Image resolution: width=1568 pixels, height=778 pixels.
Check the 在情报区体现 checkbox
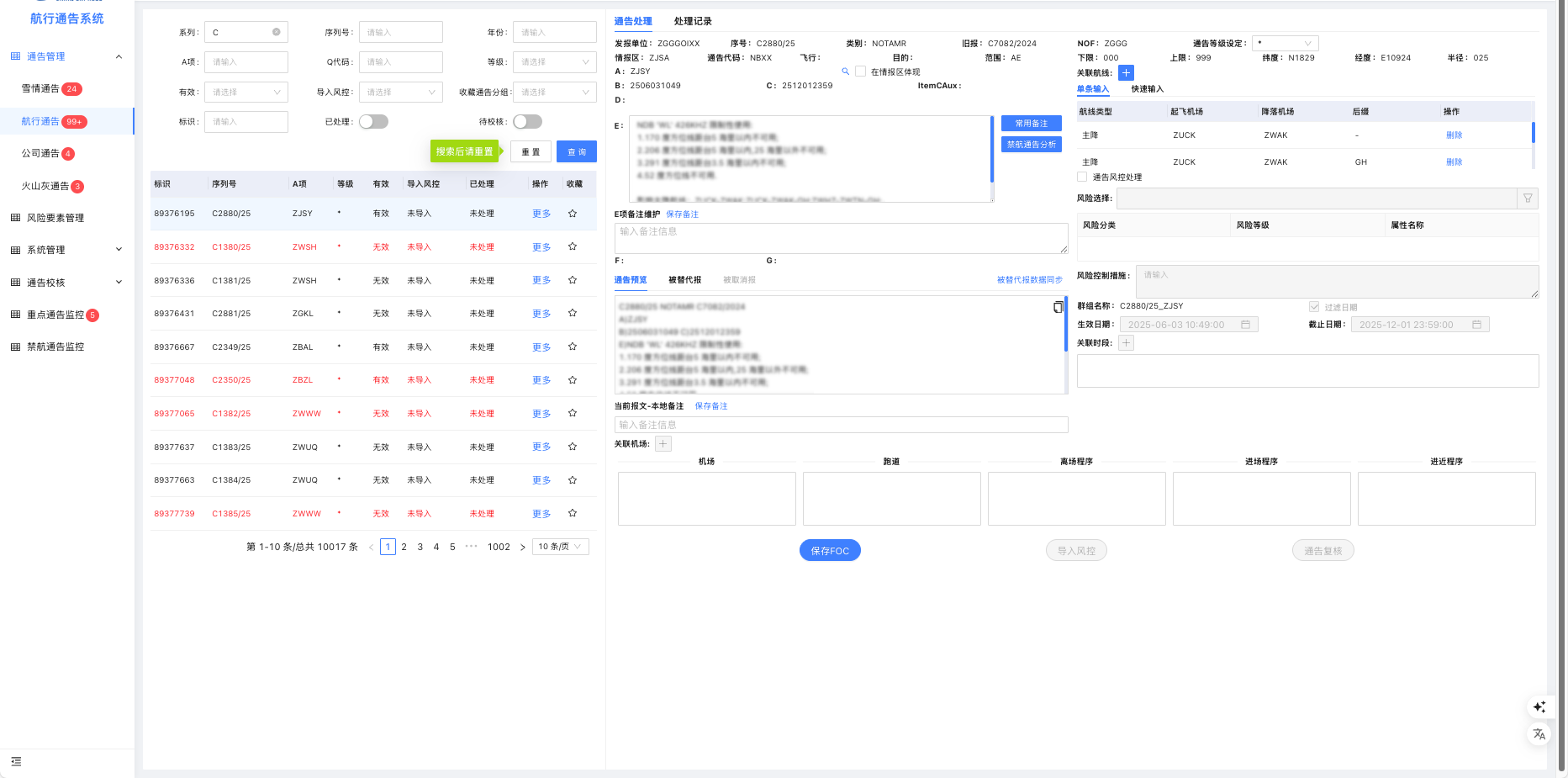tap(860, 71)
